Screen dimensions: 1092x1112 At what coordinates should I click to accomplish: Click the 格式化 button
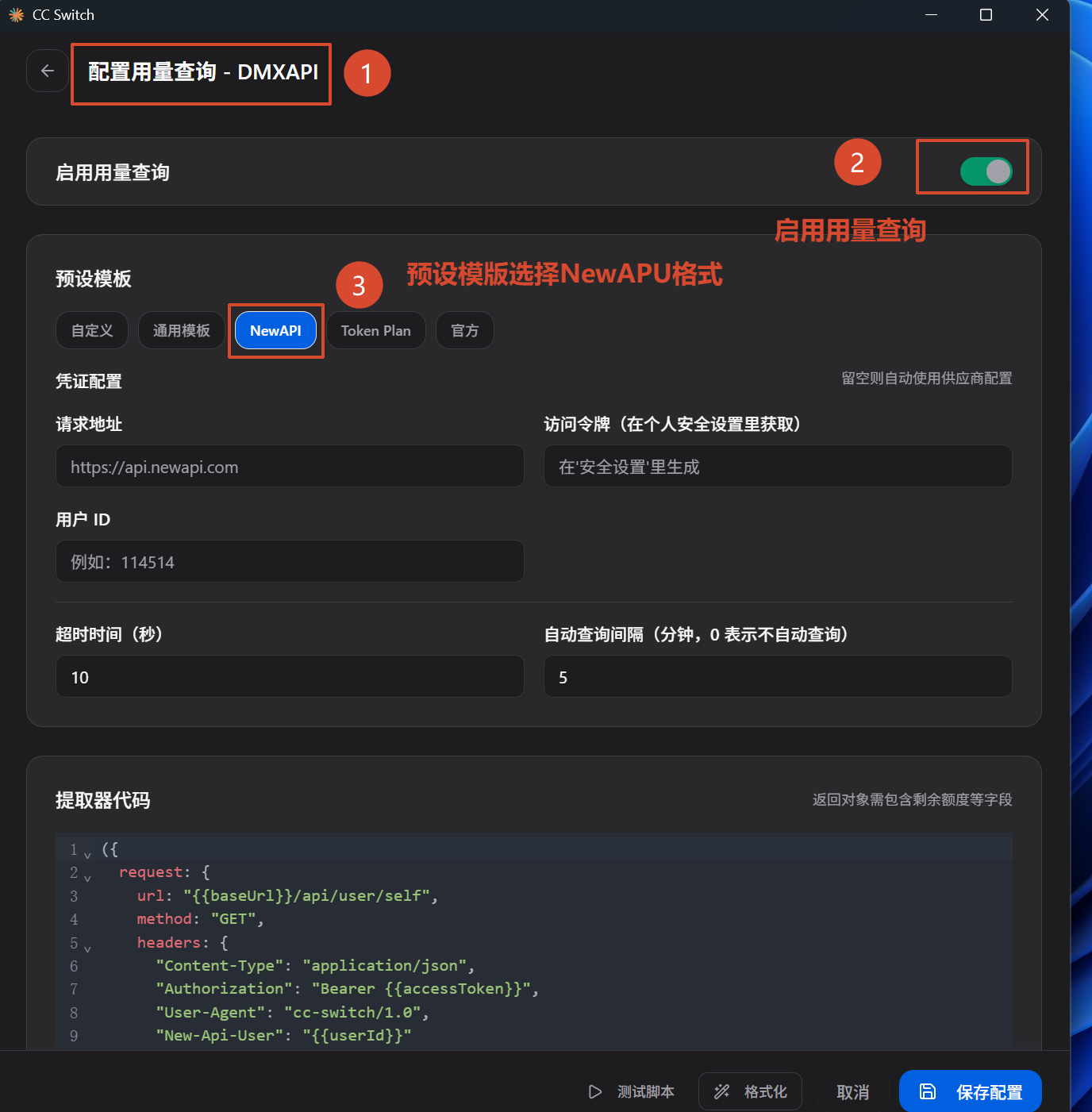pos(750,1092)
